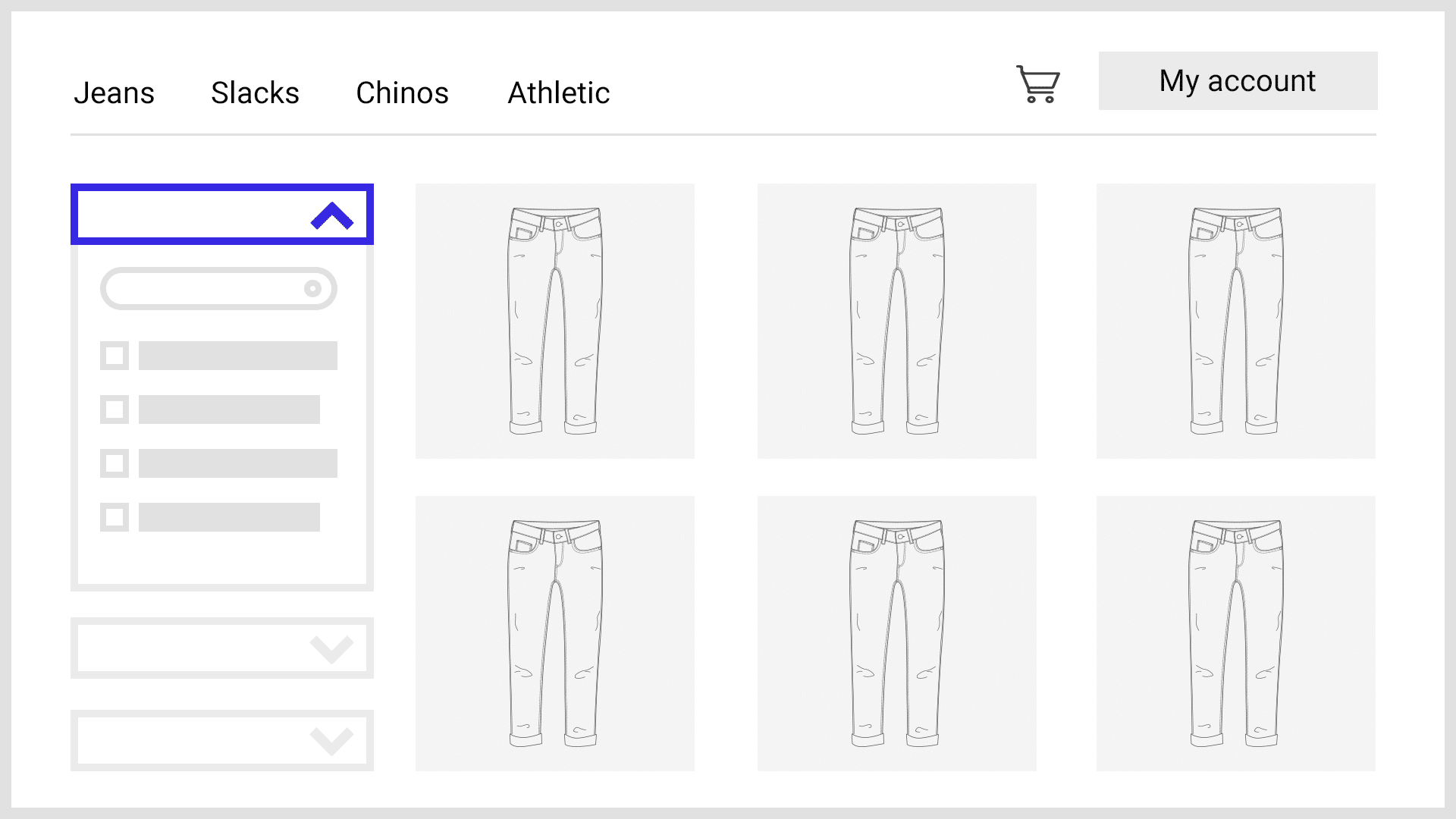The width and height of the screenshot is (1456, 819).
Task: Switch to the Slacks category
Action: coord(255,93)
